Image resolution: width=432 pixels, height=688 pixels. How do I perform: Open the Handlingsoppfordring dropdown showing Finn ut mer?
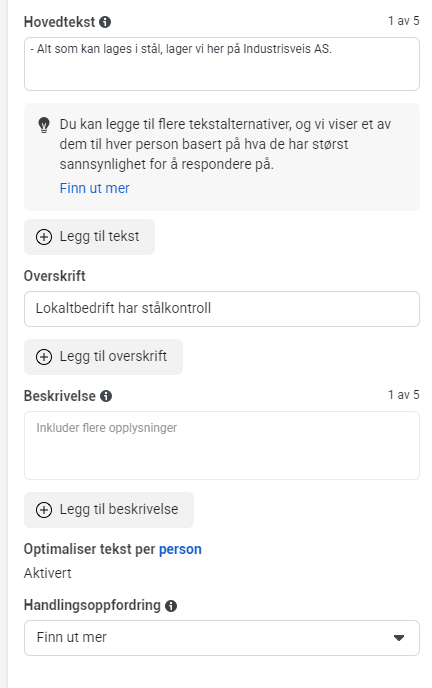click(222, 638)
